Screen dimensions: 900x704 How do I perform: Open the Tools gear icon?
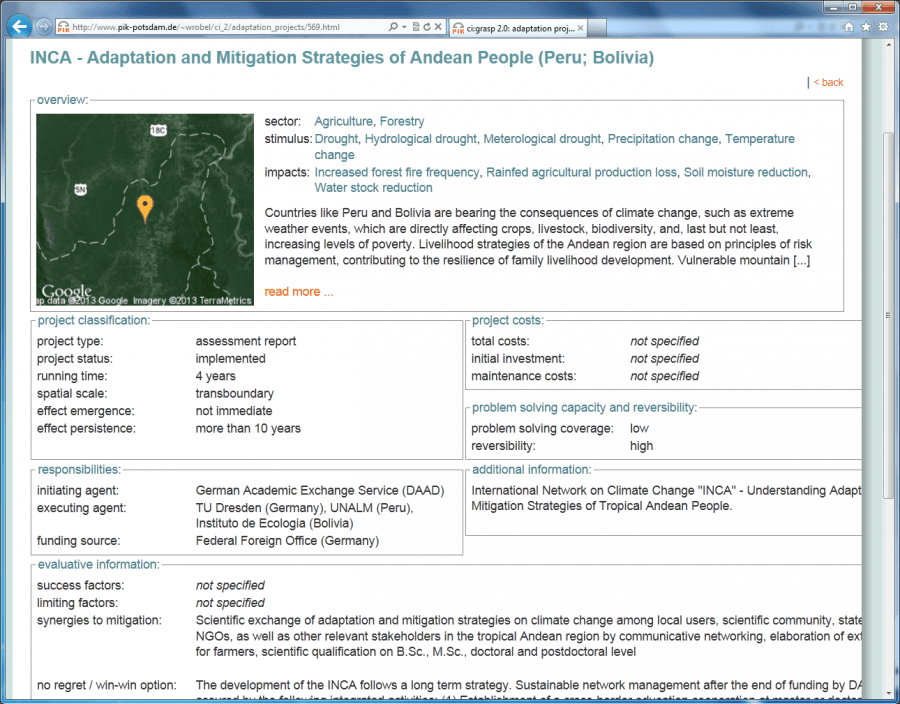tap(883, 27)
